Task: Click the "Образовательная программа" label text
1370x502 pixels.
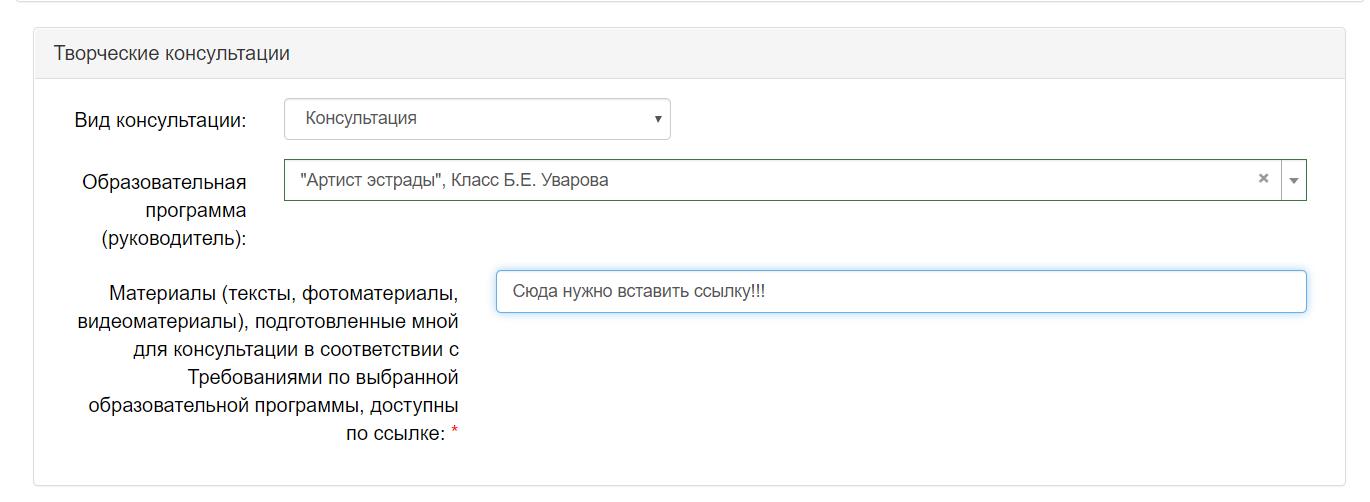Action: 164,183
